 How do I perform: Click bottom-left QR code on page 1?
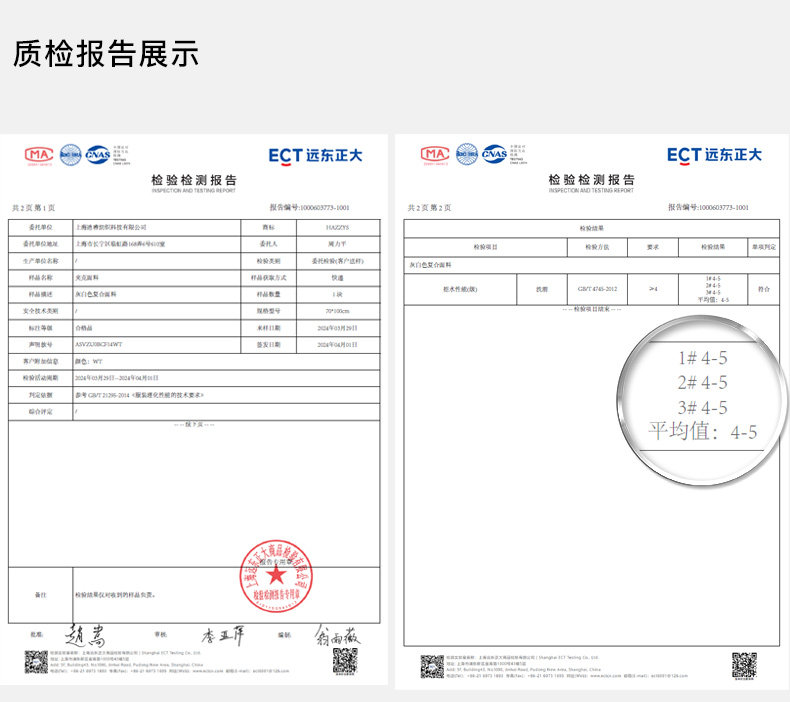coord(37,661)
